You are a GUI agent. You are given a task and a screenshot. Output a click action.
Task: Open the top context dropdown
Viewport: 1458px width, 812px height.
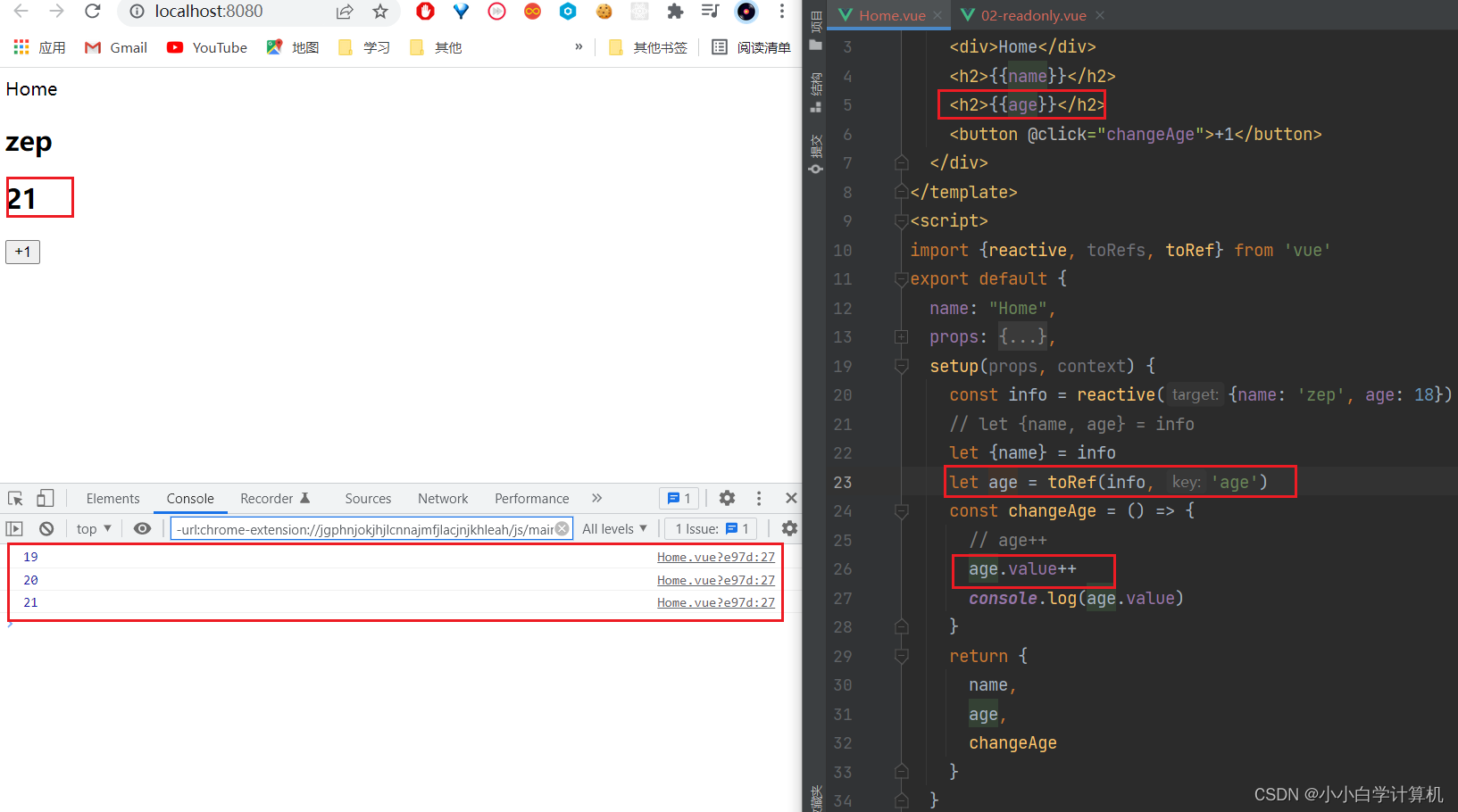[94, 528]
